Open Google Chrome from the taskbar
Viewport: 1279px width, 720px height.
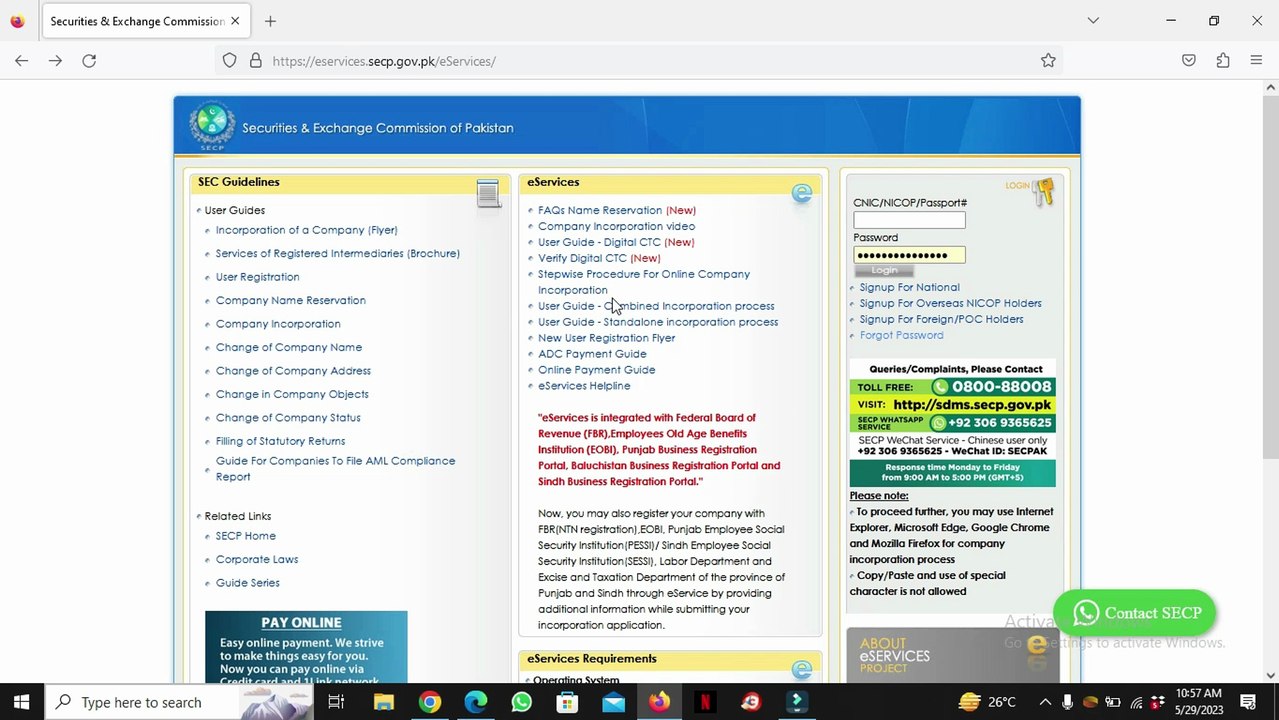(429, 702)
